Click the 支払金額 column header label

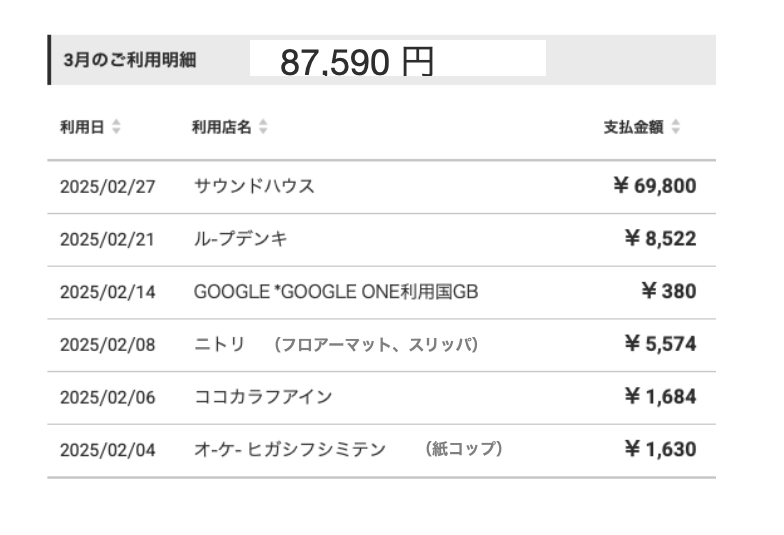633,127
